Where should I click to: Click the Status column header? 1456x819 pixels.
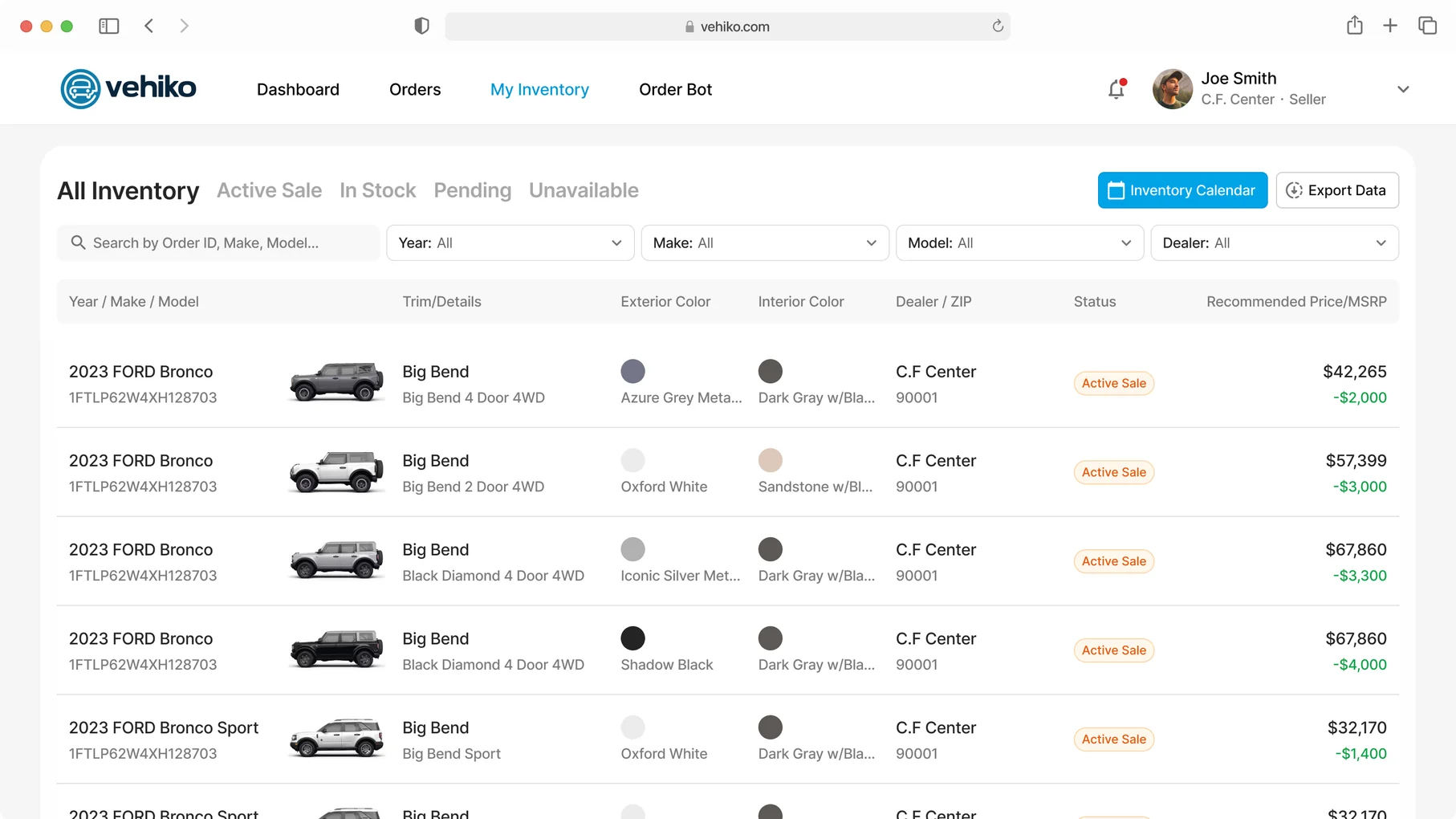[x=1095, y=302]
